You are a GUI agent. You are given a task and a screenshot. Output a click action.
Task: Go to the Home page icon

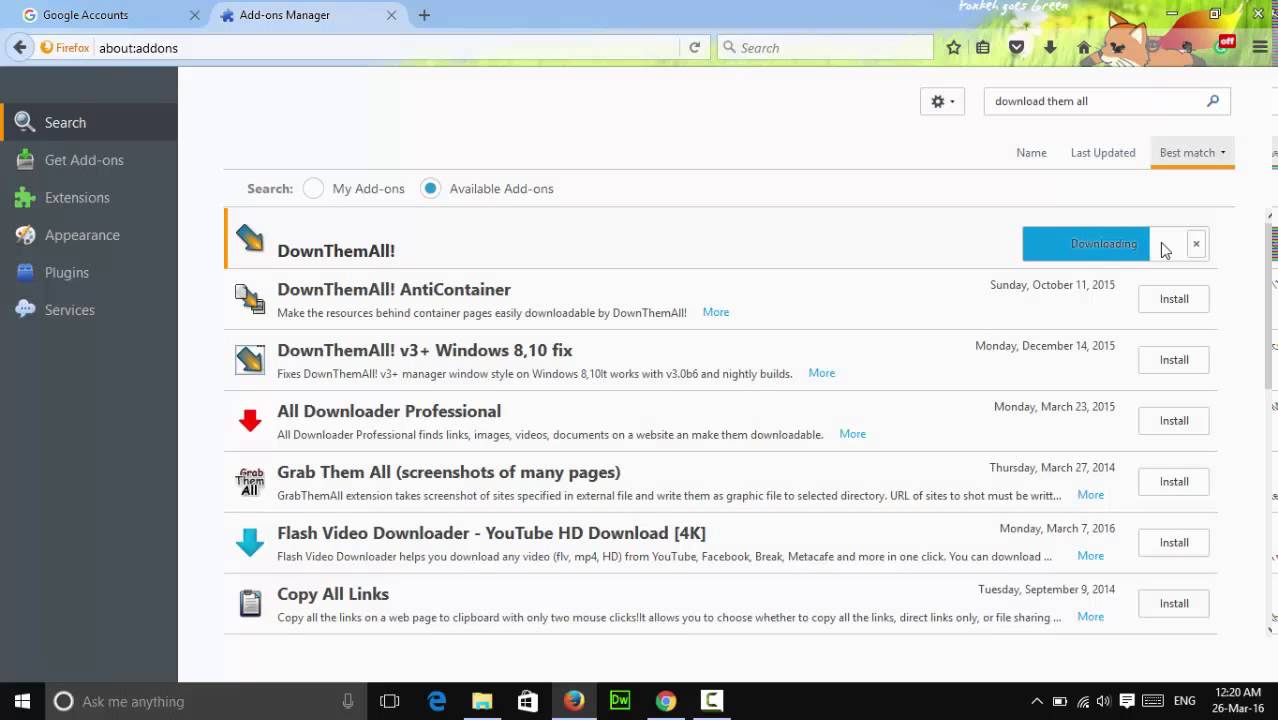(x=1084, y=47)
